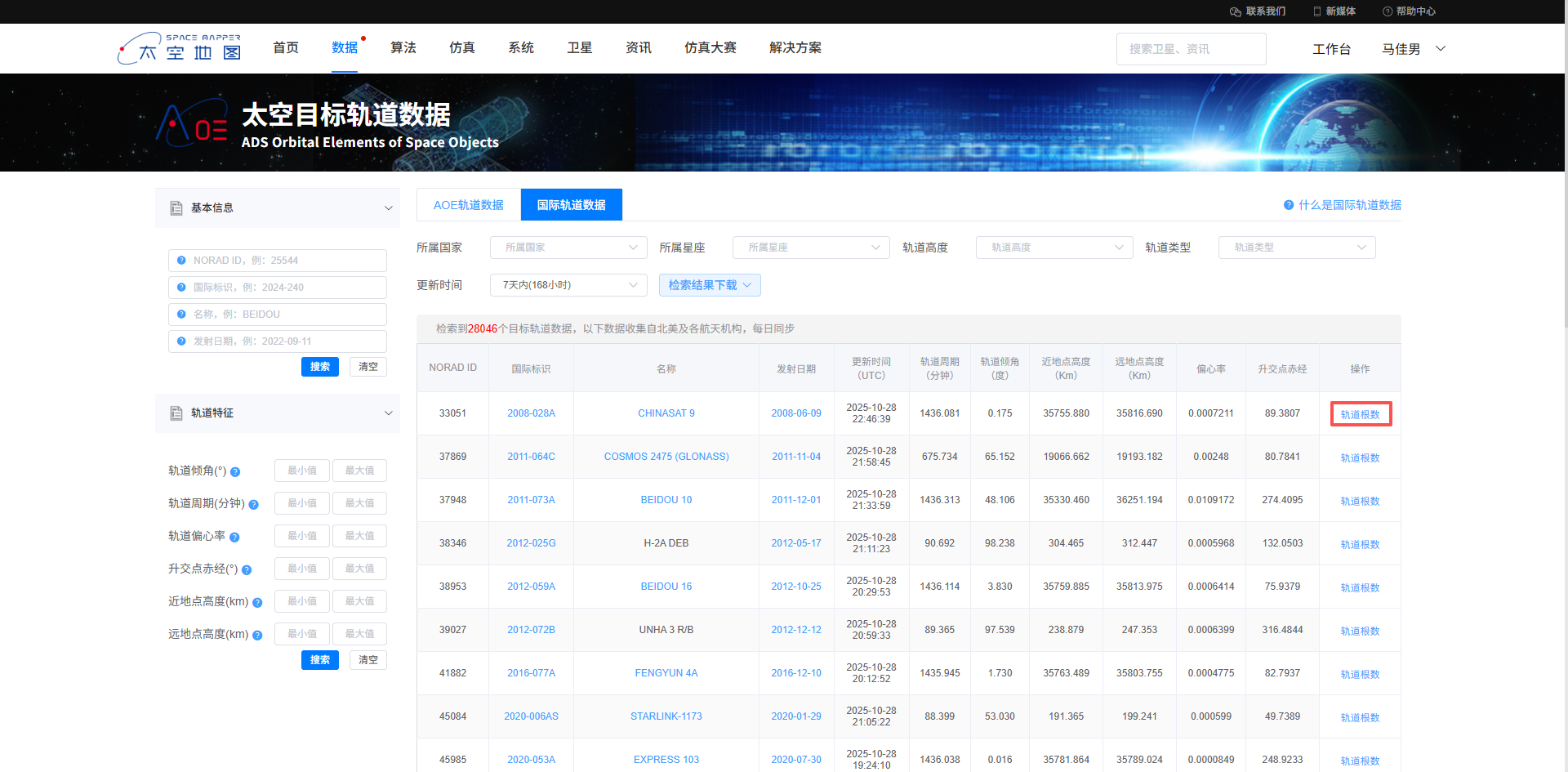Click the WeChat contact icon next to 联系我们
Screen dimensions: 1568x772
tap(1235, 11)
